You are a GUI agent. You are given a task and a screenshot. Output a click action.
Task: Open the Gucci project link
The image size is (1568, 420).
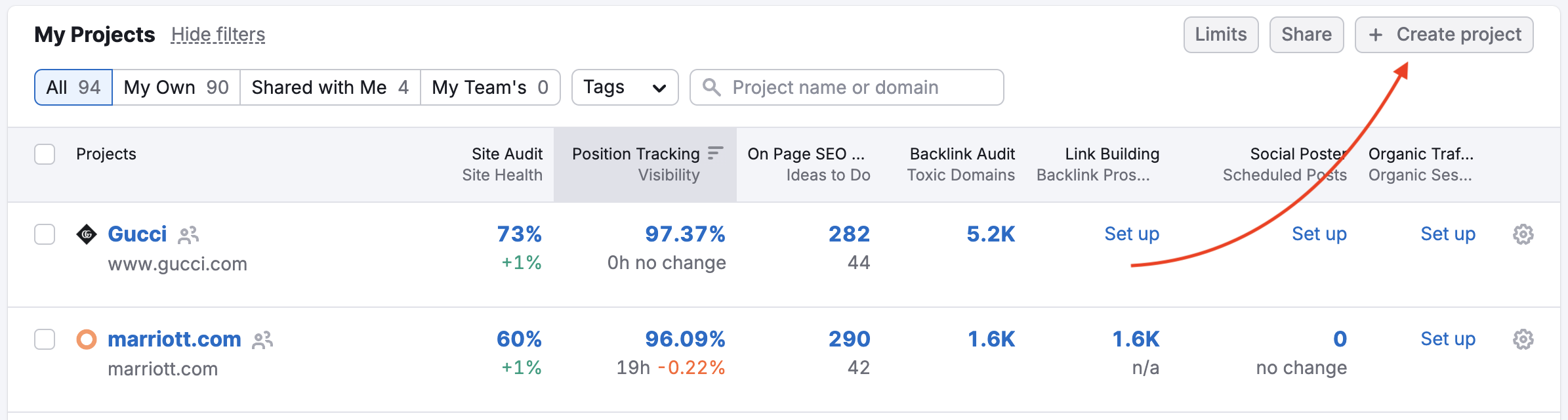click(x=137, y=234)
